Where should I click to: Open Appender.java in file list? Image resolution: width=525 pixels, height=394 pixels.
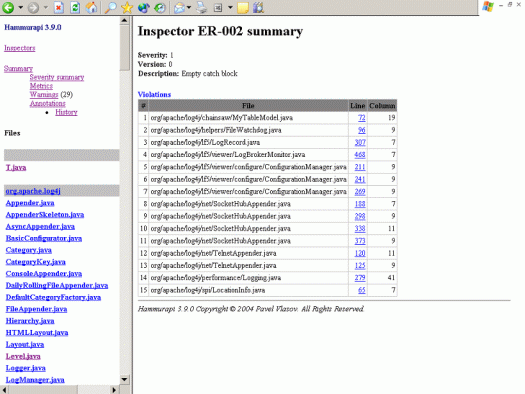click(30, 203)
